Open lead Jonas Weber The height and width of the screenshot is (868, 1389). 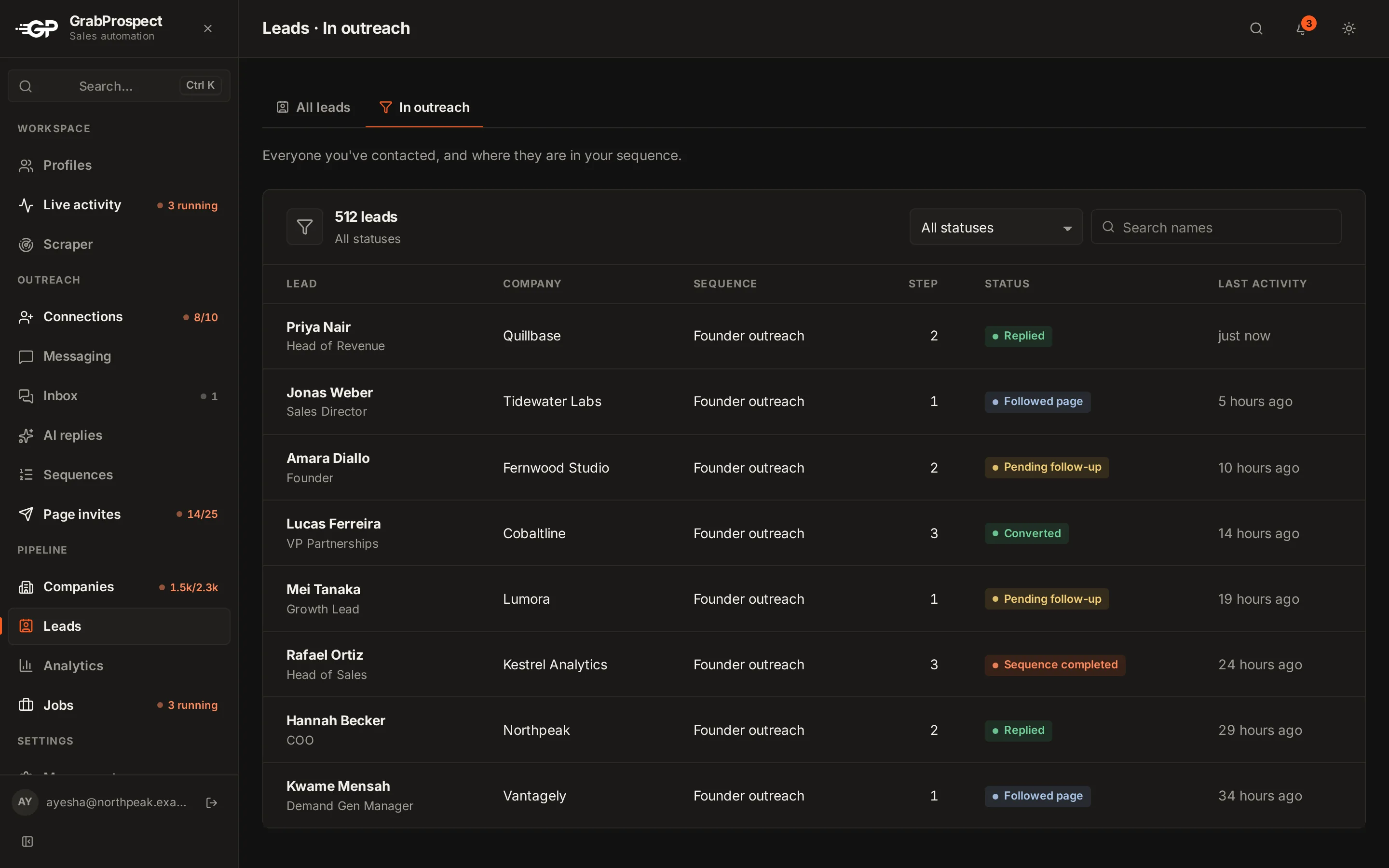(329, 393)
